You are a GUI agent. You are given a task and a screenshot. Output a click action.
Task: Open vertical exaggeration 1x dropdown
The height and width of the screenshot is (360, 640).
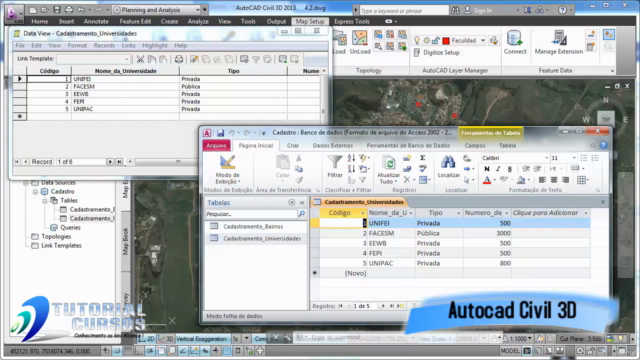coord(247,339)
